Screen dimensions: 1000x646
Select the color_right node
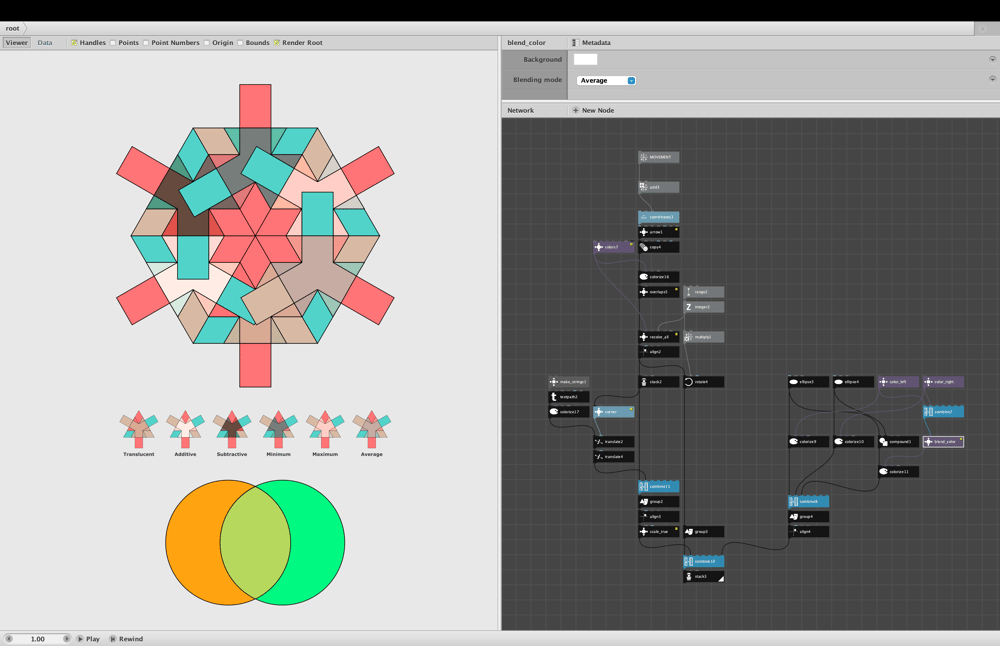pos(943,382)
